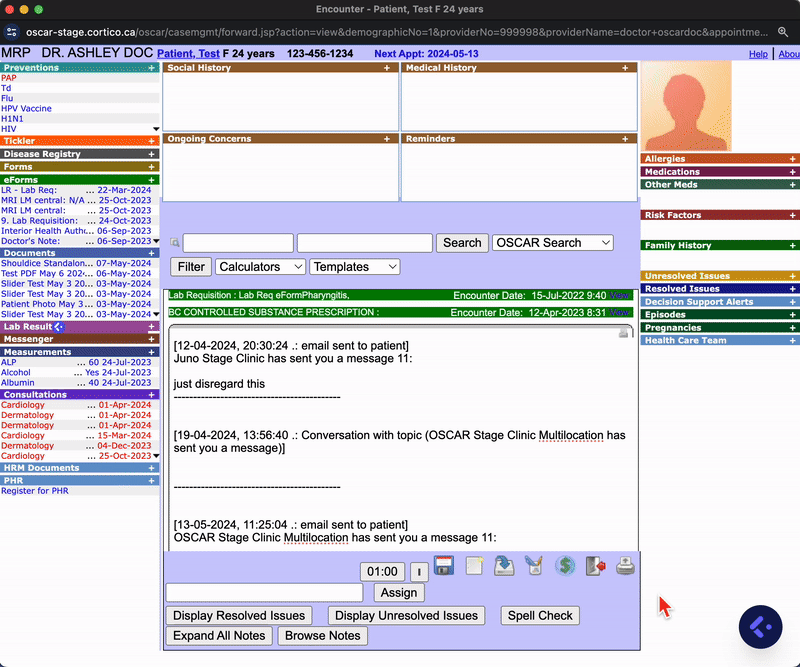This screenshot has width=800, height=667.
Task: Add a new Medications entry with plus
Action: 793,172
